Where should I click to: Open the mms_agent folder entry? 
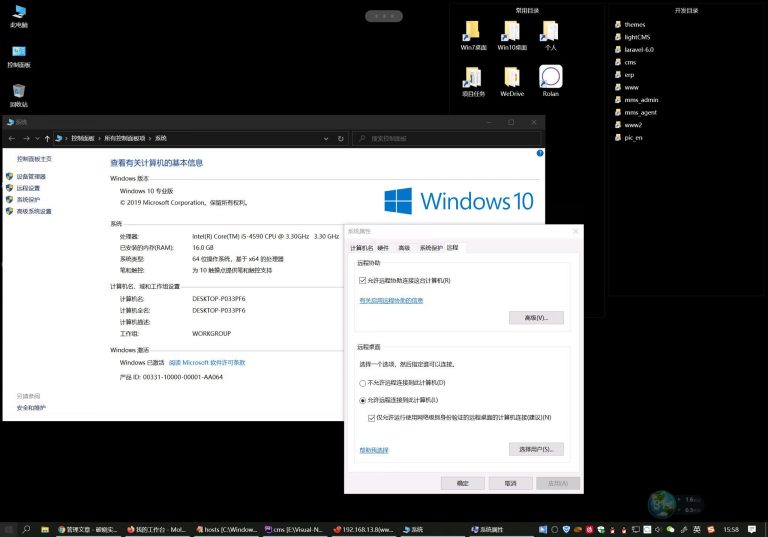[x=636, y=112]
